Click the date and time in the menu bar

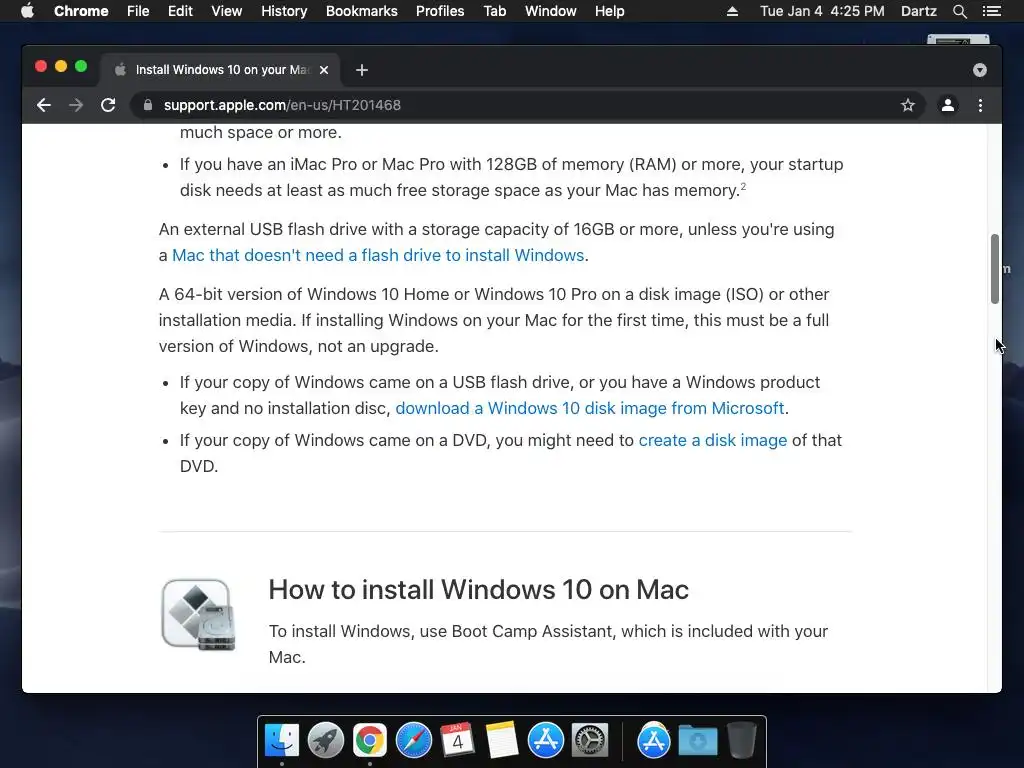pyautogui.click(x=822, y=11)
